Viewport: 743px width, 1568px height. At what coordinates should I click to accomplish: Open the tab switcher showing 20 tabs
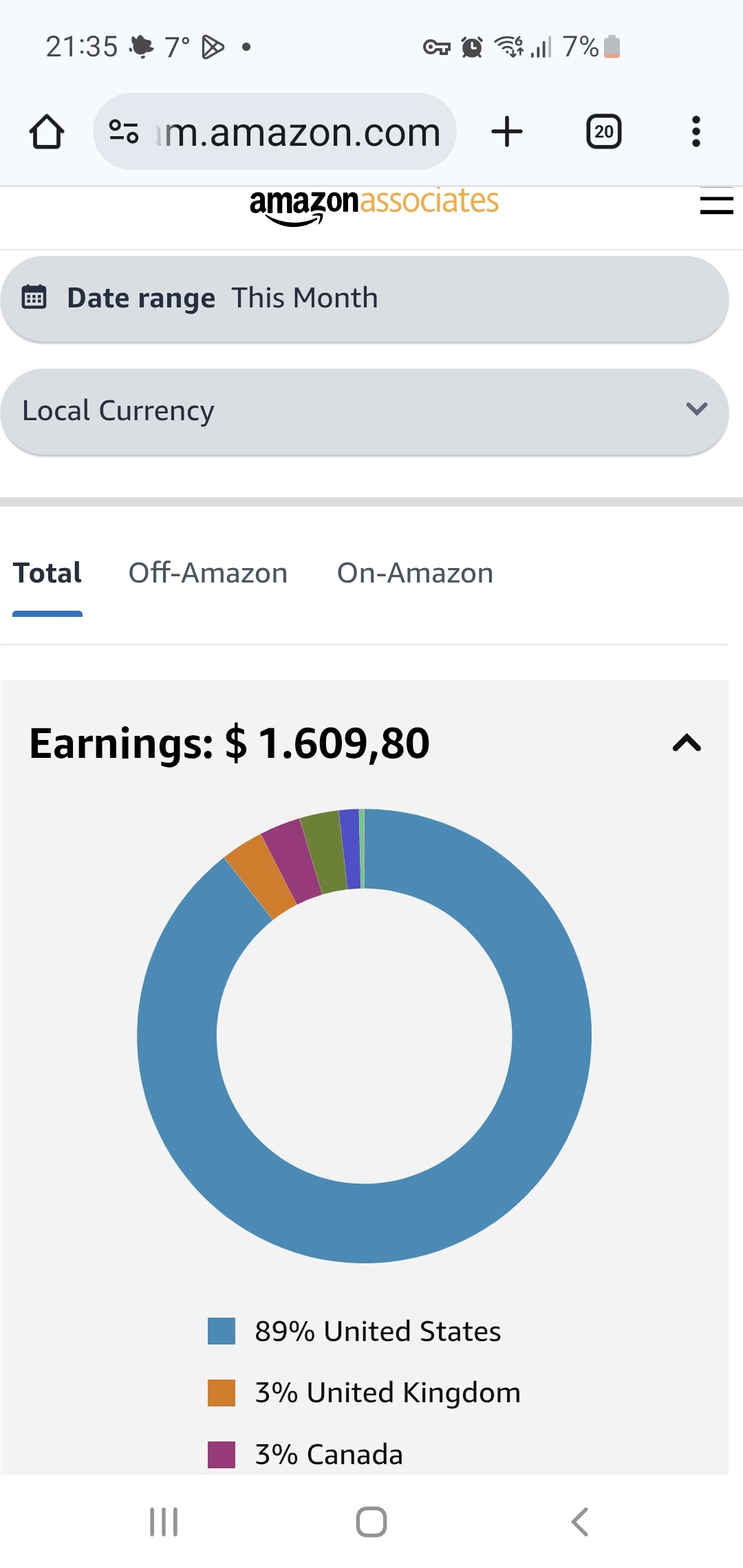pyautogui.click(x=603, y=131)
